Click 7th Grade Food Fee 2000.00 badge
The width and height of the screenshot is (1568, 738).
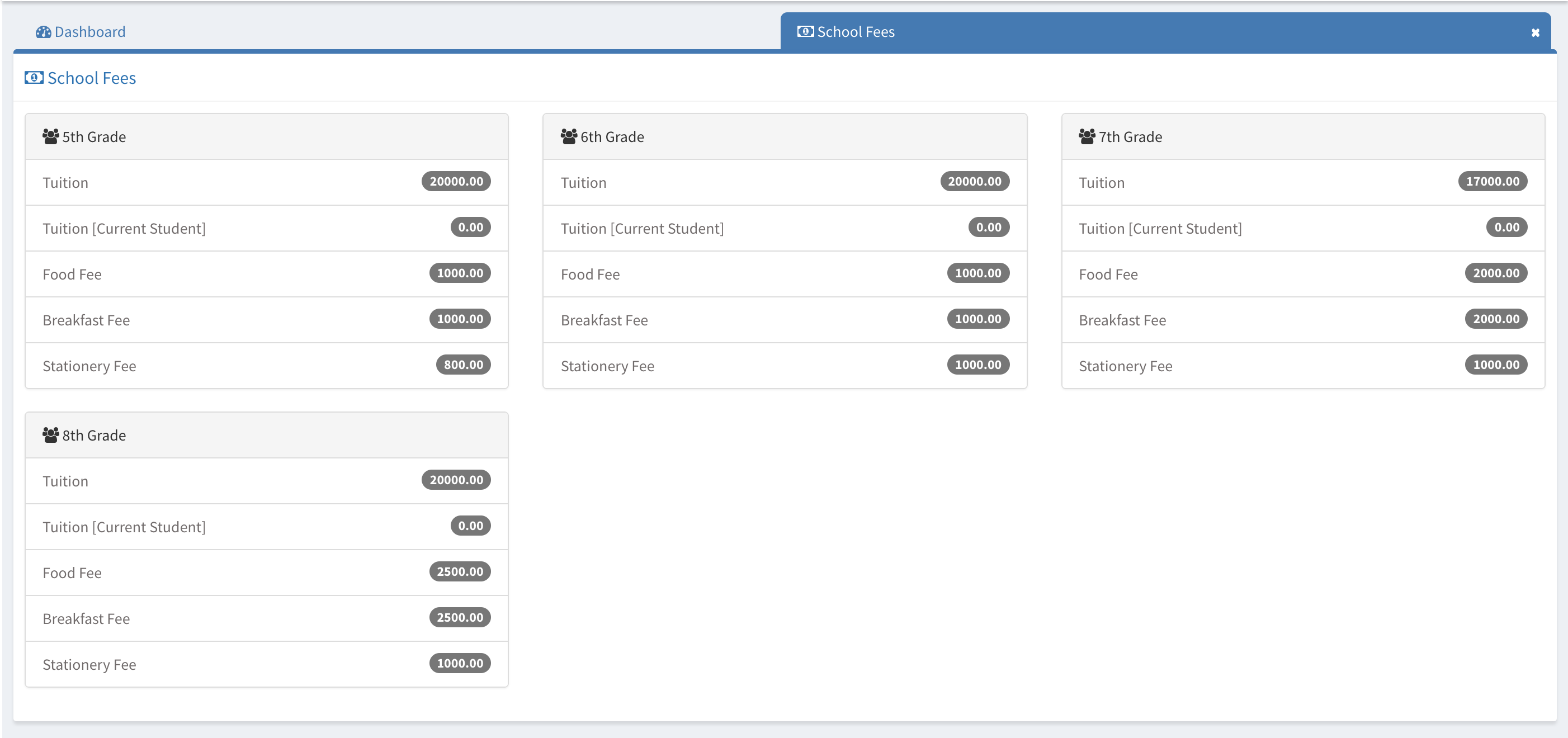1495,273
